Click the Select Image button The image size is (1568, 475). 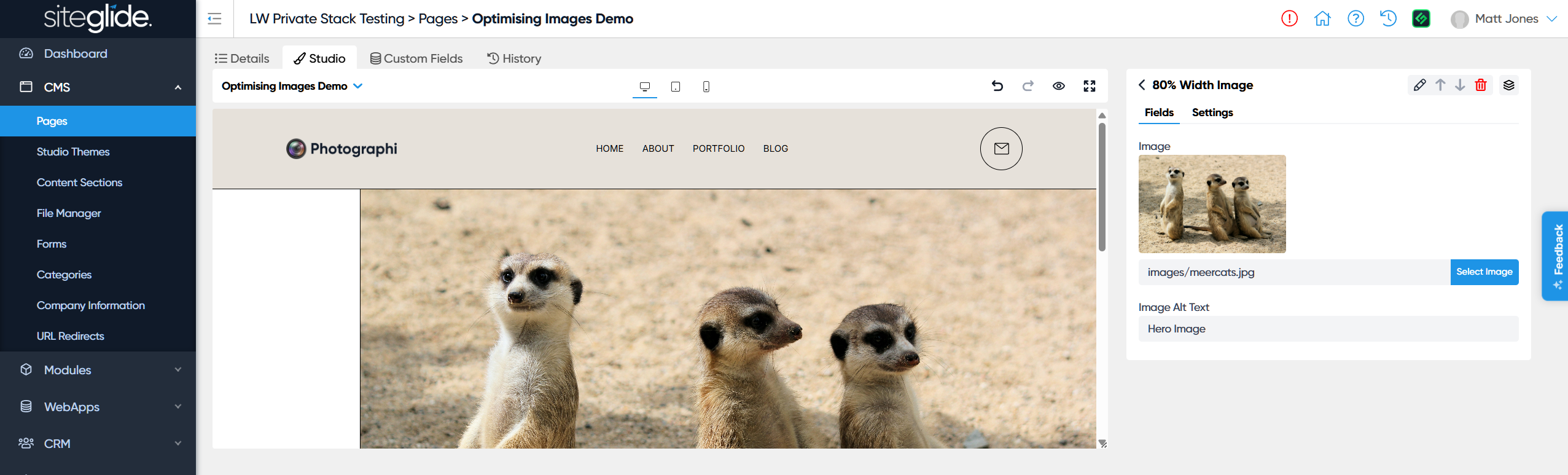(1484, 272)
